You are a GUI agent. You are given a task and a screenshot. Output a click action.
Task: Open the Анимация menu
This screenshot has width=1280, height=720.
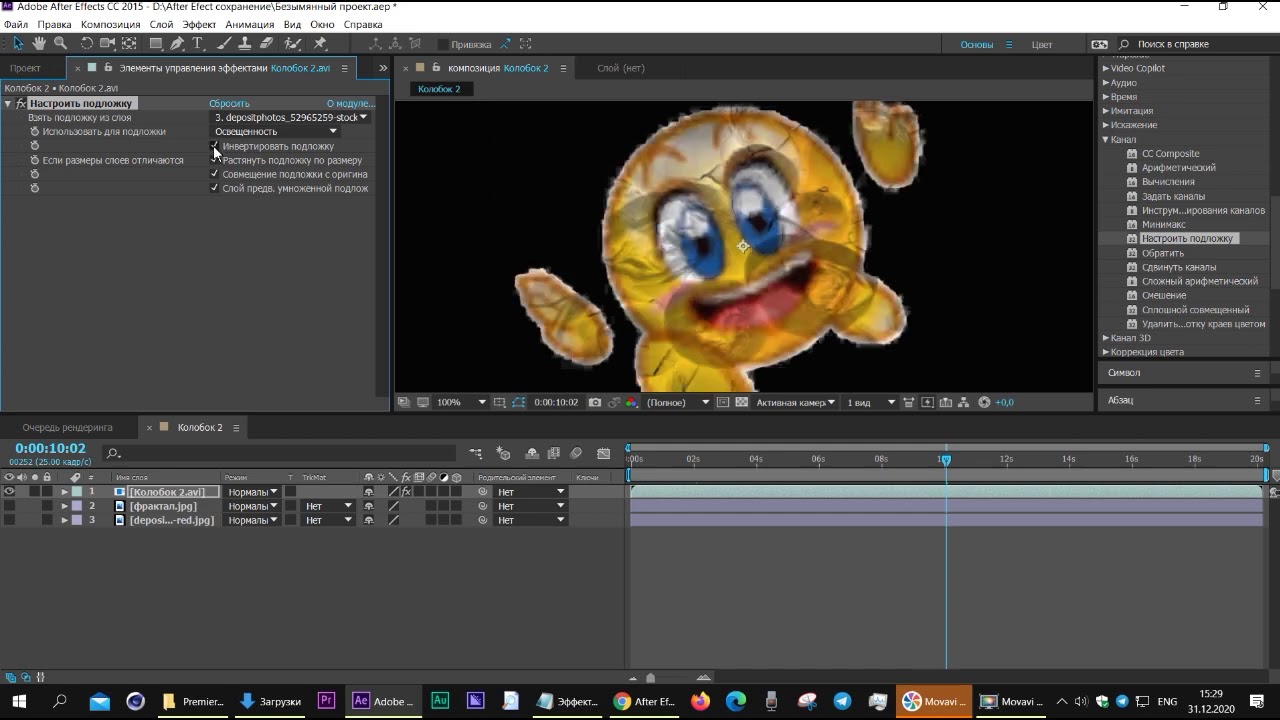(x=249, y=24)
